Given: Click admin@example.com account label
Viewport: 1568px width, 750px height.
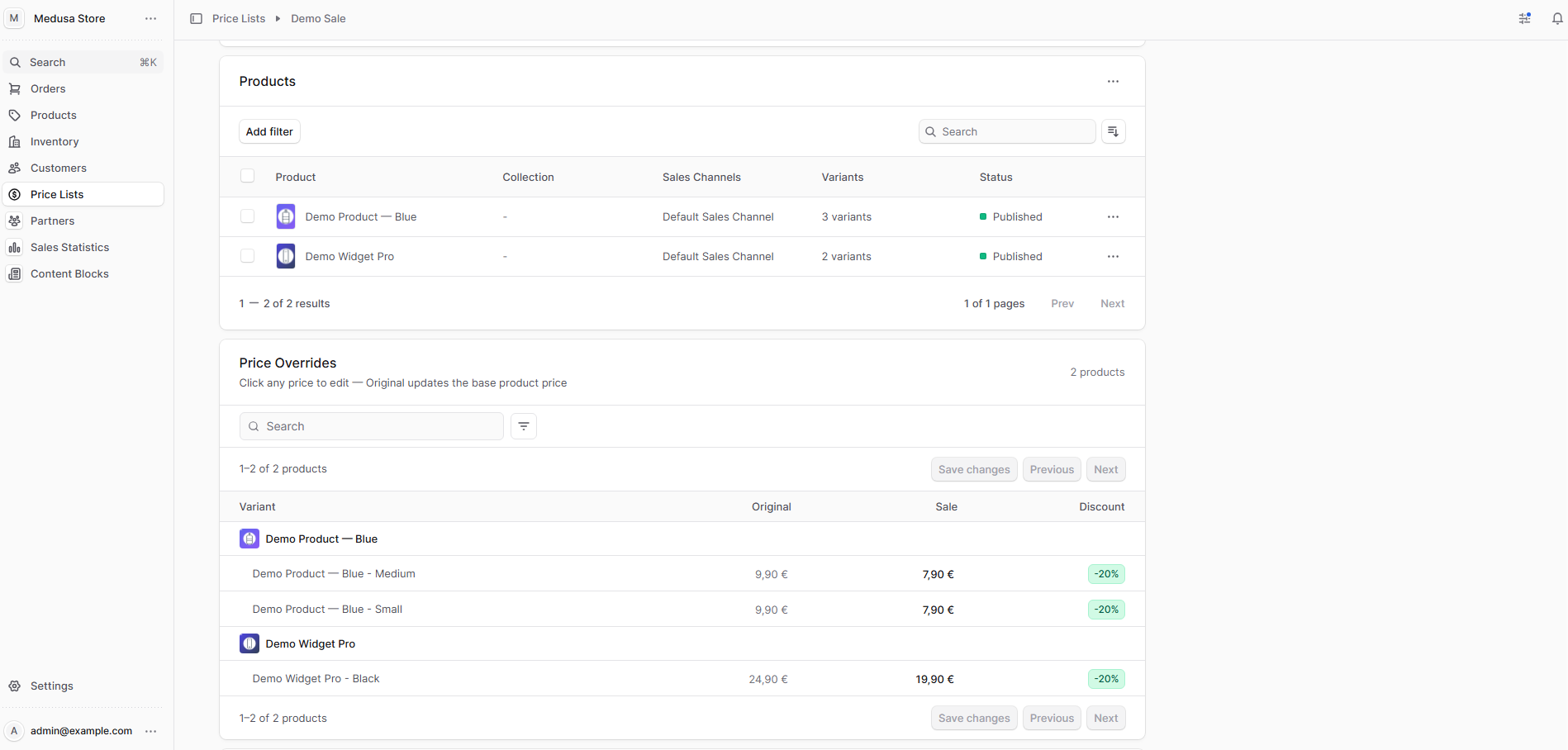Looking at the screenshot, I should [81, 731].
